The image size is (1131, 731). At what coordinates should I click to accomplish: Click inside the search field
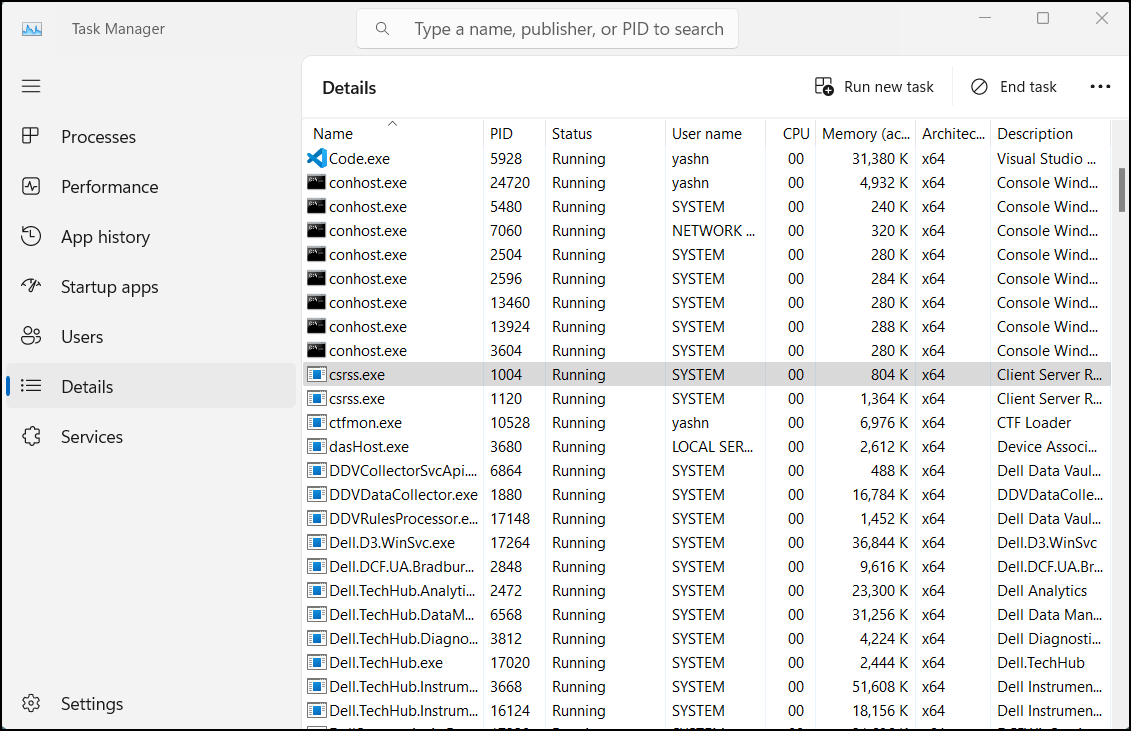pyautogui.click(x=546, y=28)
